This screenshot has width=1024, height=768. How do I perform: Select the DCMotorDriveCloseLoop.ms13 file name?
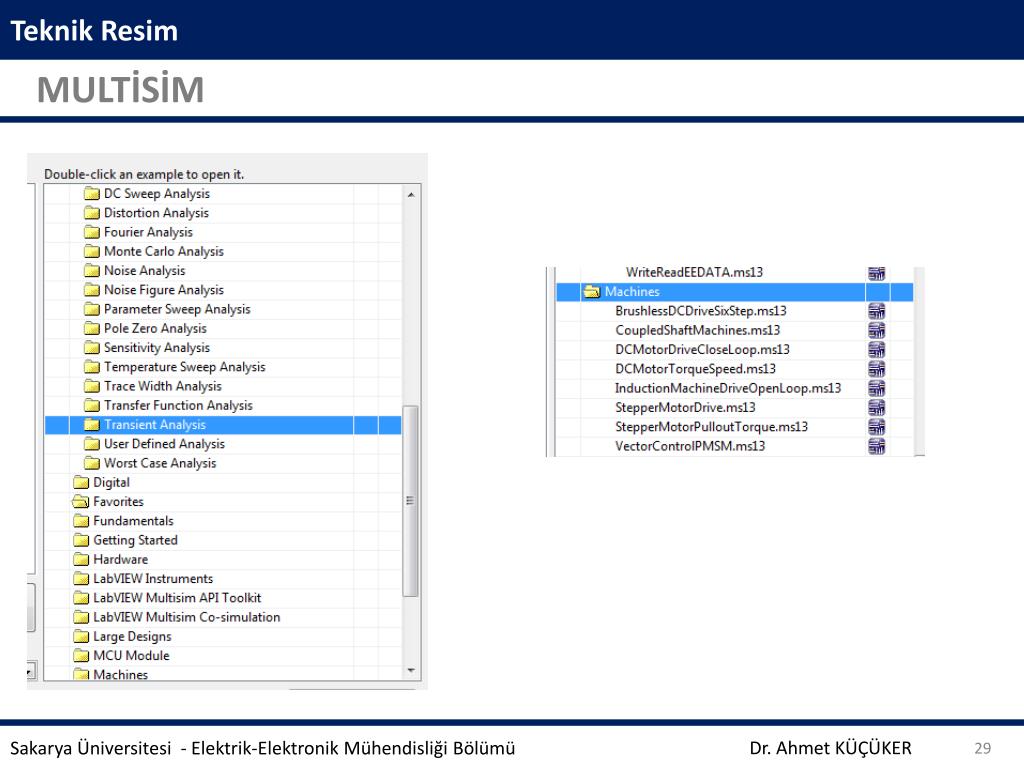(702, 349)
